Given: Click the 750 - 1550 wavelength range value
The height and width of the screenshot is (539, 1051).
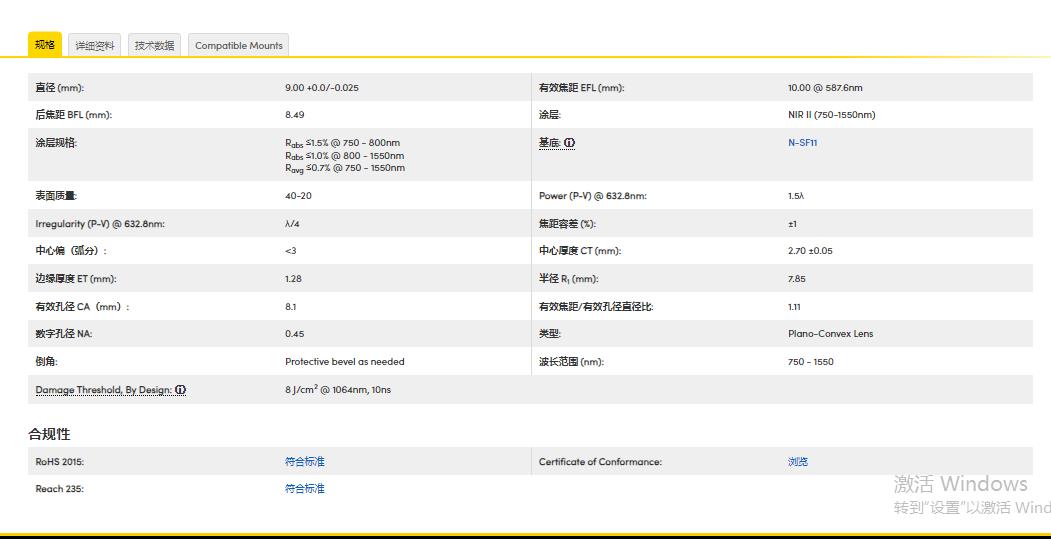Looking at the screenshot, I should [810, 362].
